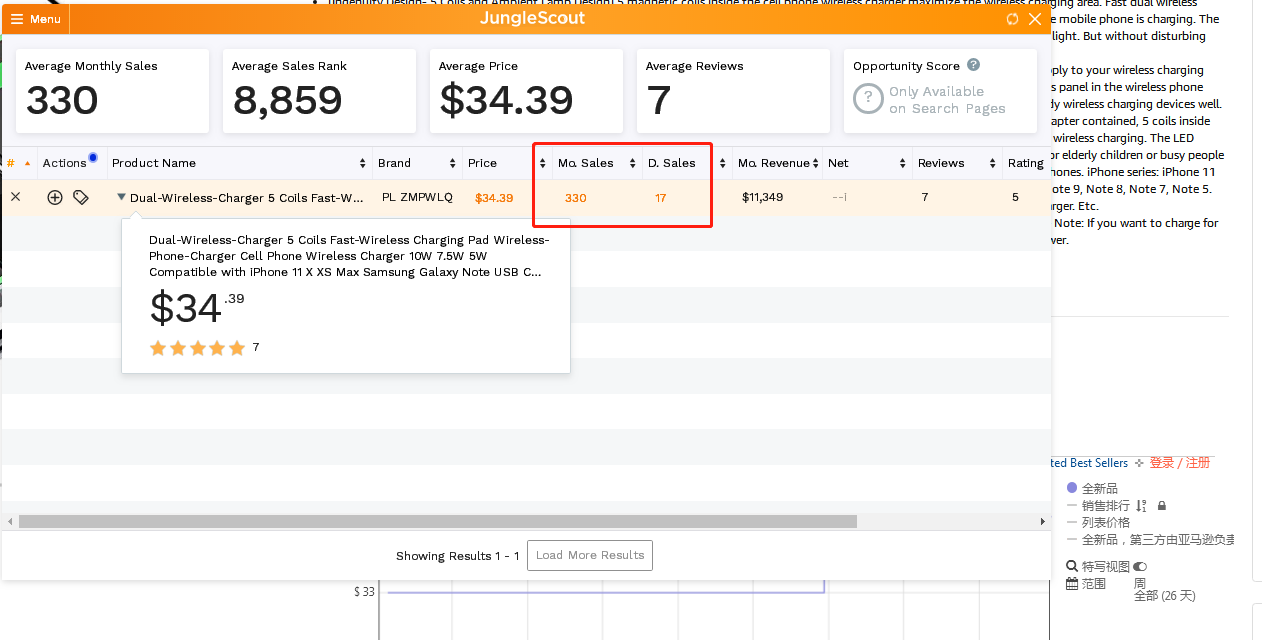Open the Dual-Wireless-Charger product name in row
Image resolution: width=1262 pixels, height=640 pixels.
tap(247, 198)
